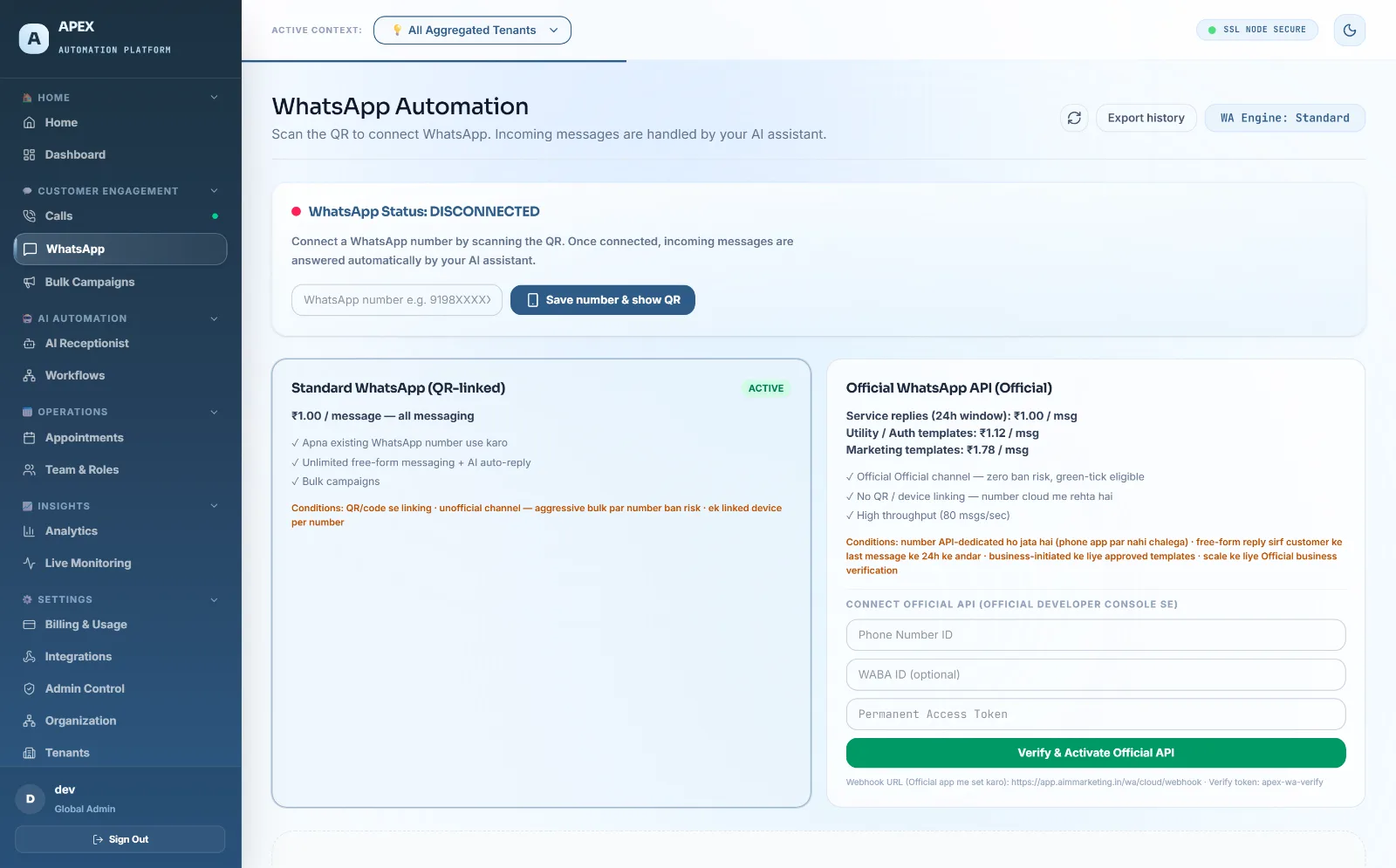Click '₹1.00 / message — all messaging' text

[383, 416]
